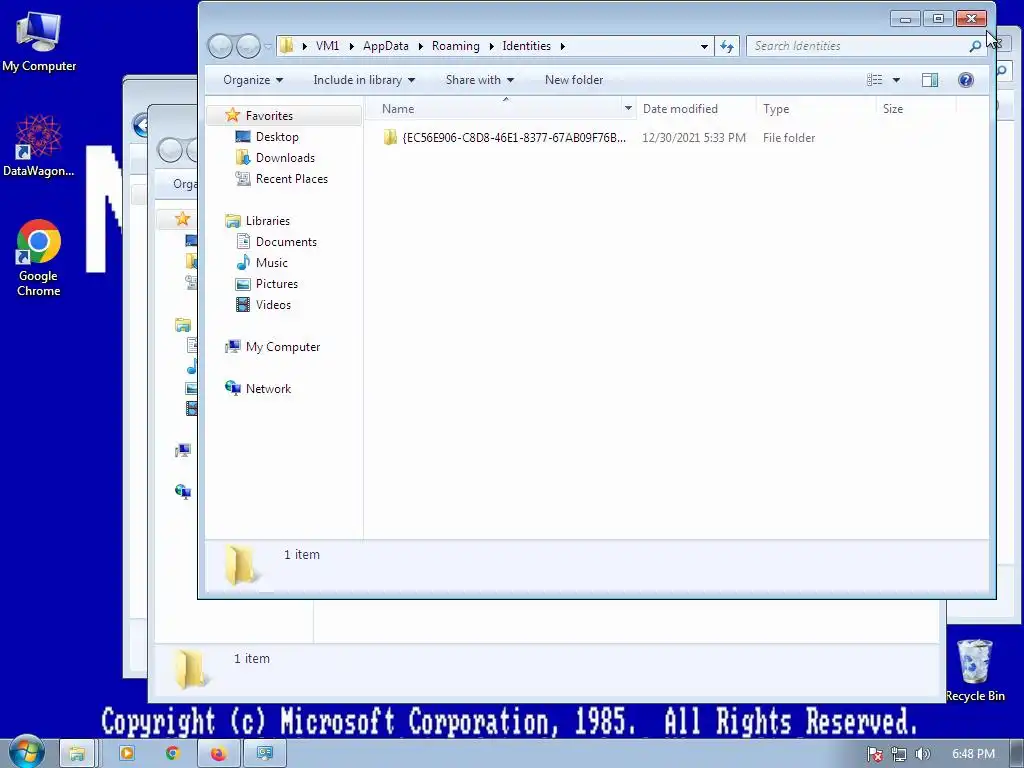This screenshot has height=768, width=1024.
Task: Click the 6:48 PM taskbar clock
Action: pos(973,754)
